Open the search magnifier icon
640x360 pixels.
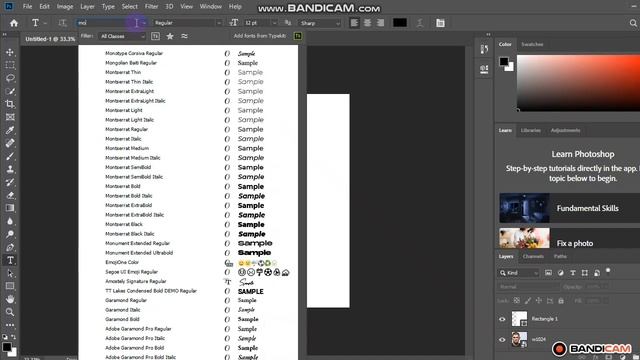(633, 23)
